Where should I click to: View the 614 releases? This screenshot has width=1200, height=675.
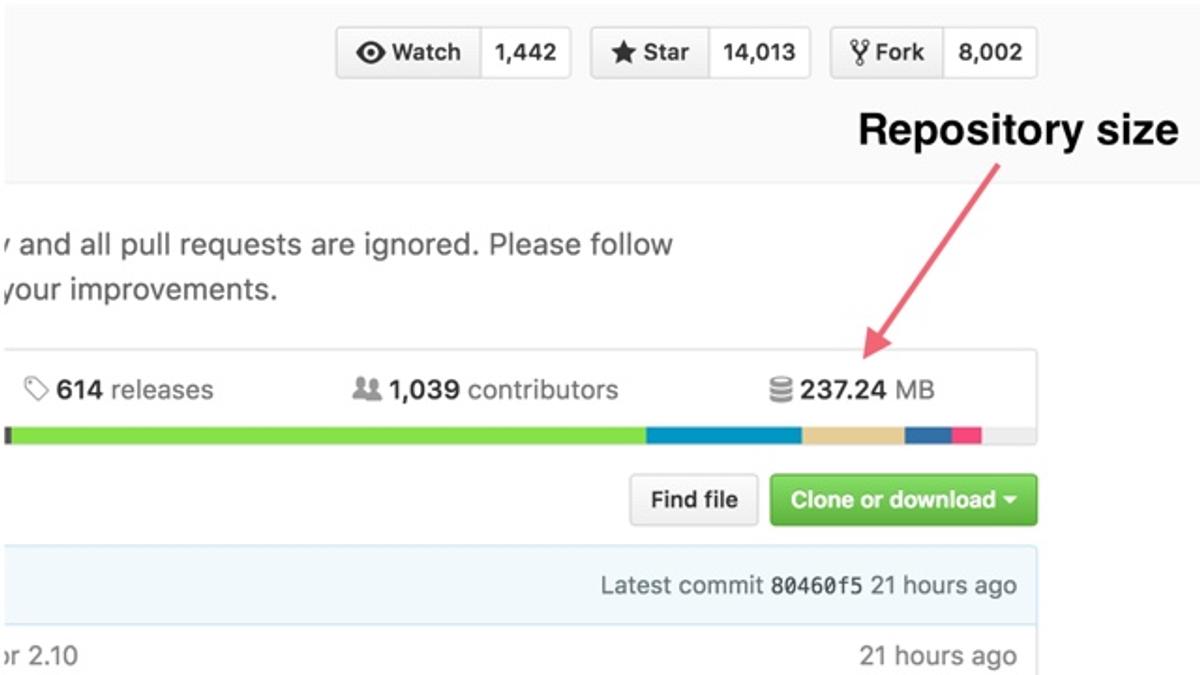pyautogui.click(x=134, y=389)
